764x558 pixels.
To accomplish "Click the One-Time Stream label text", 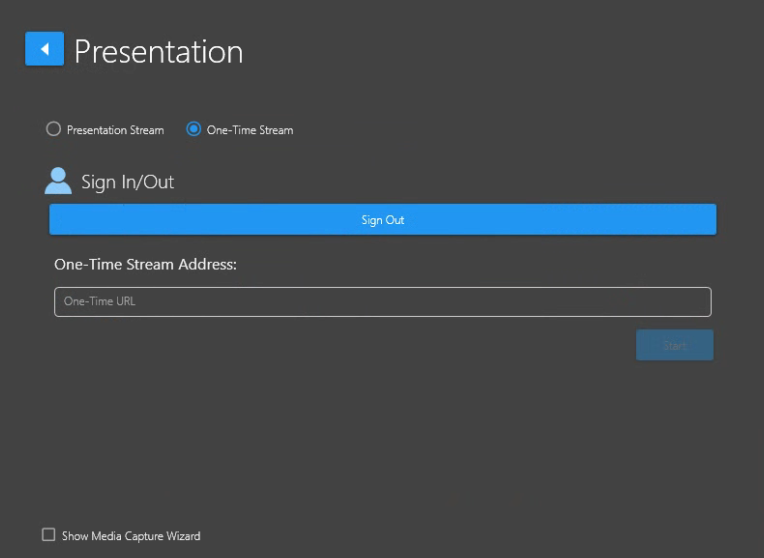I will (249, 130).
